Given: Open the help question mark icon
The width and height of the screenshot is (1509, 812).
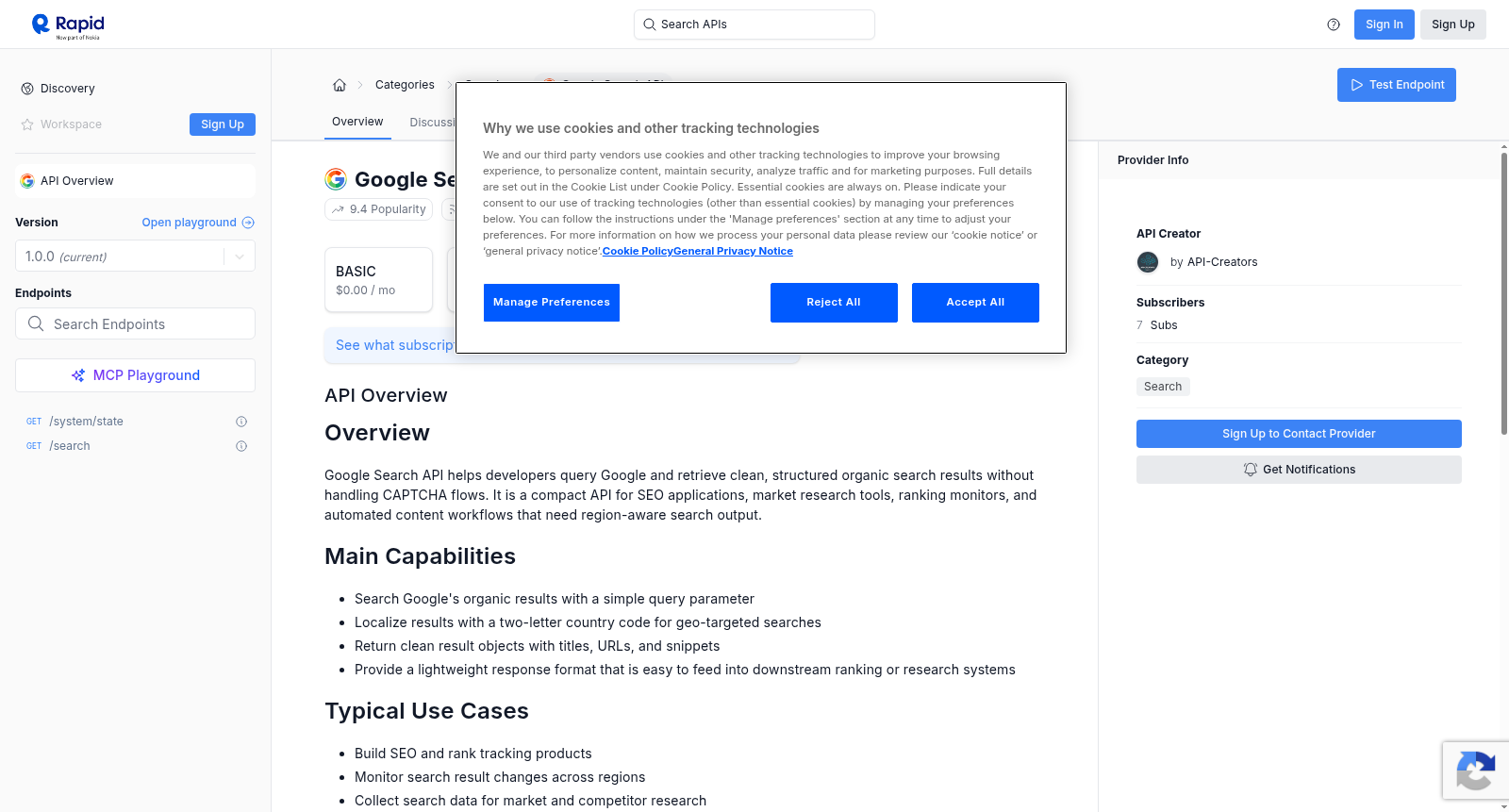Looking at the screenshot, I should 1334,25.
